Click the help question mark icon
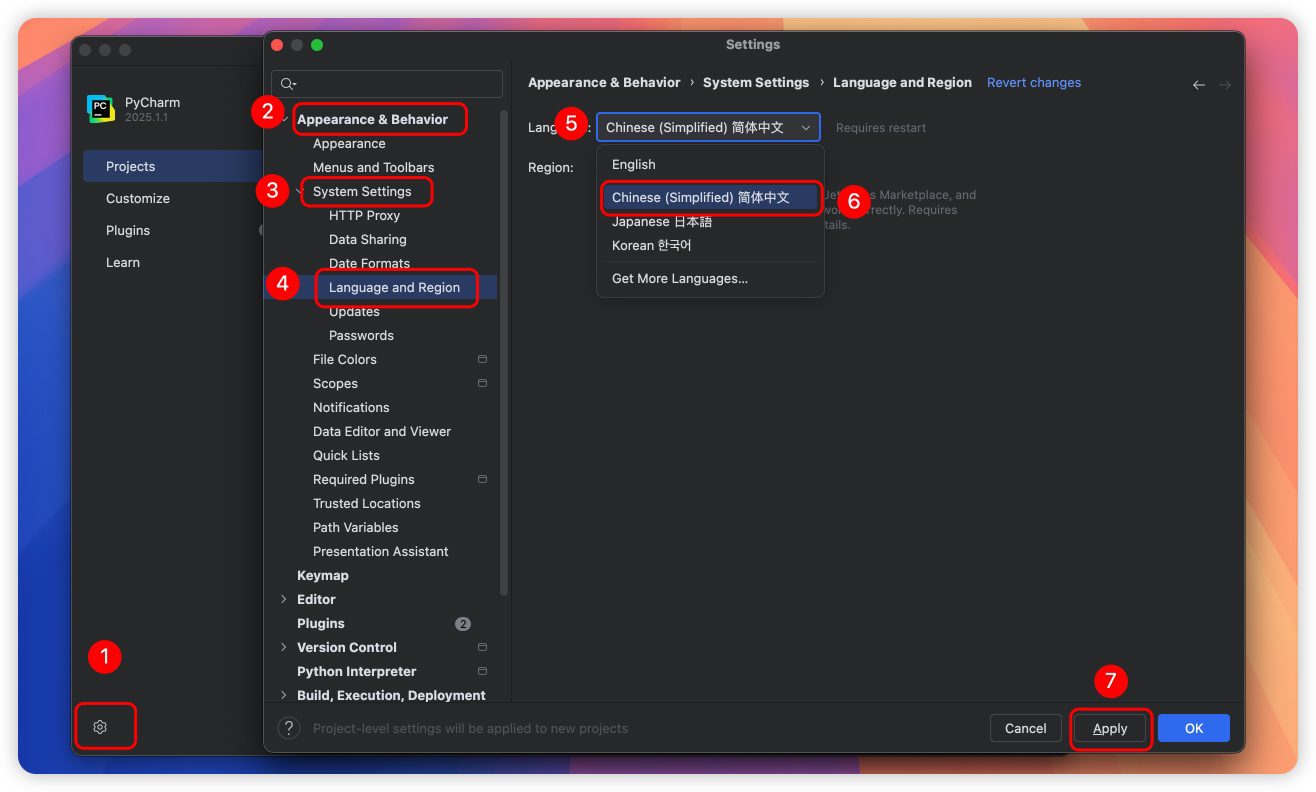The image size is (1316, 792). tap(289, 728)
